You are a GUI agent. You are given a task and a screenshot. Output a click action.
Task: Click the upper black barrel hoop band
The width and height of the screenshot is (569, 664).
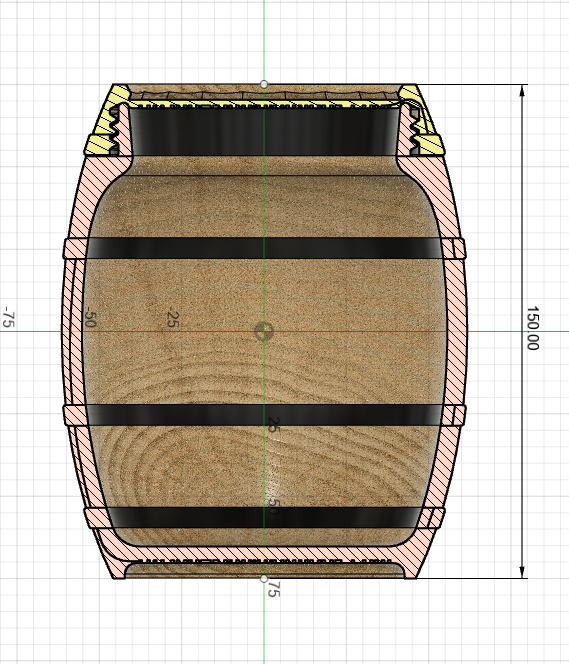(264, 248)
